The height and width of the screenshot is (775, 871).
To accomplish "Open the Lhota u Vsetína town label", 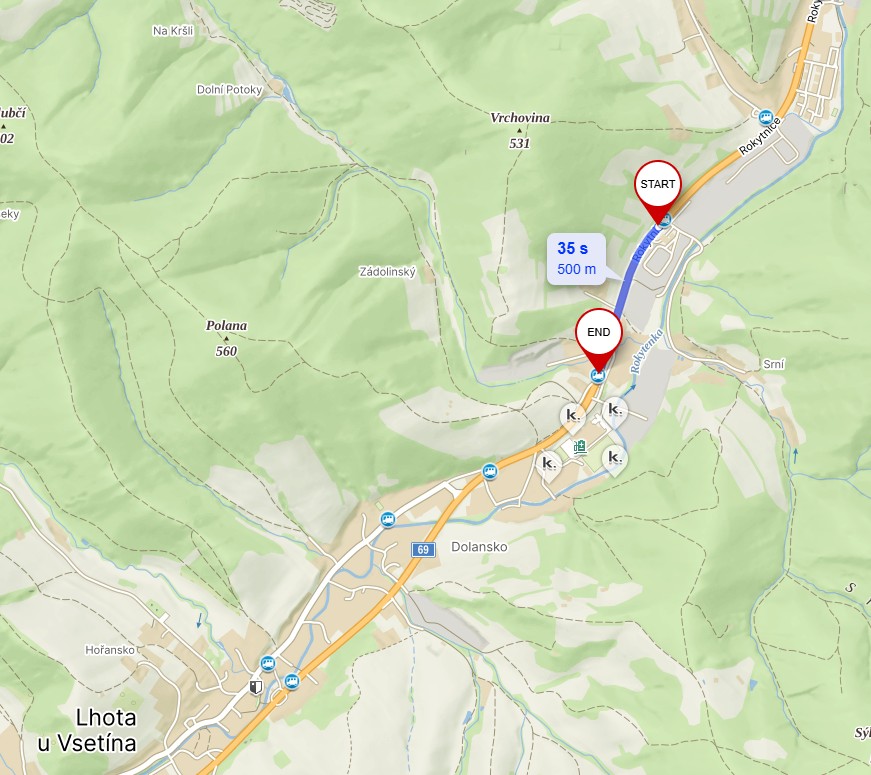I will (x=87, y=730).
